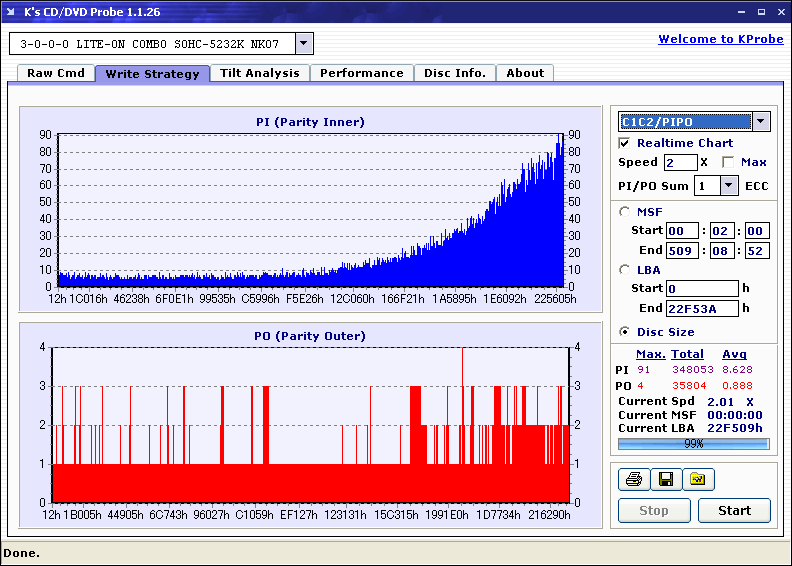Select the LBA radio button
This screenshot has height=566, width=792.
tap(625, 269)
